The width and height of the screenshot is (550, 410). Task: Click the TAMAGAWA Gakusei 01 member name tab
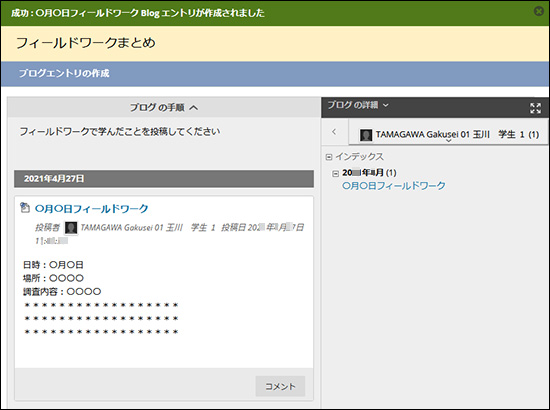[x=448, y=133]
